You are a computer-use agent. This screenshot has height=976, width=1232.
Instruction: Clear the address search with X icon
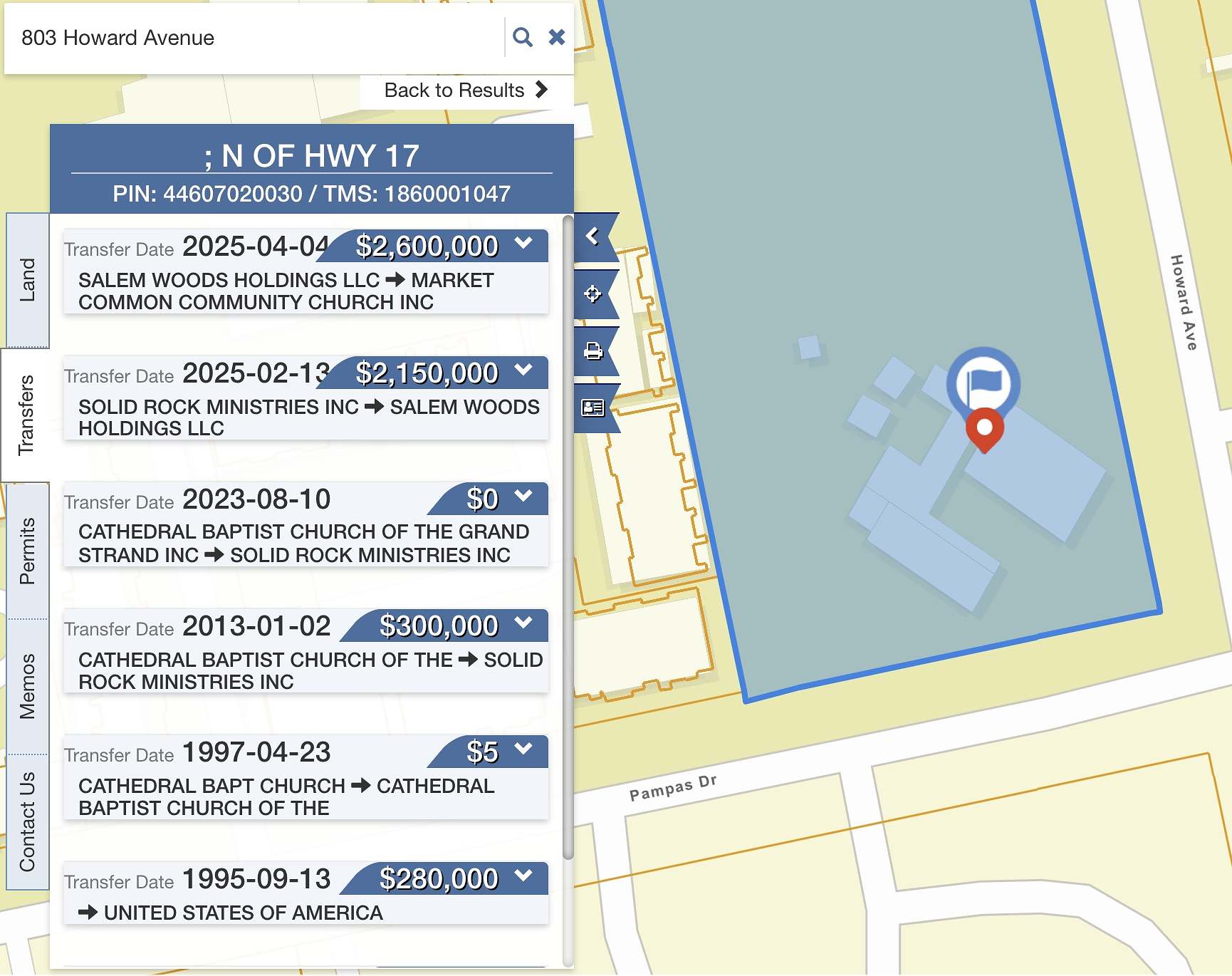[x=556, y=37]
